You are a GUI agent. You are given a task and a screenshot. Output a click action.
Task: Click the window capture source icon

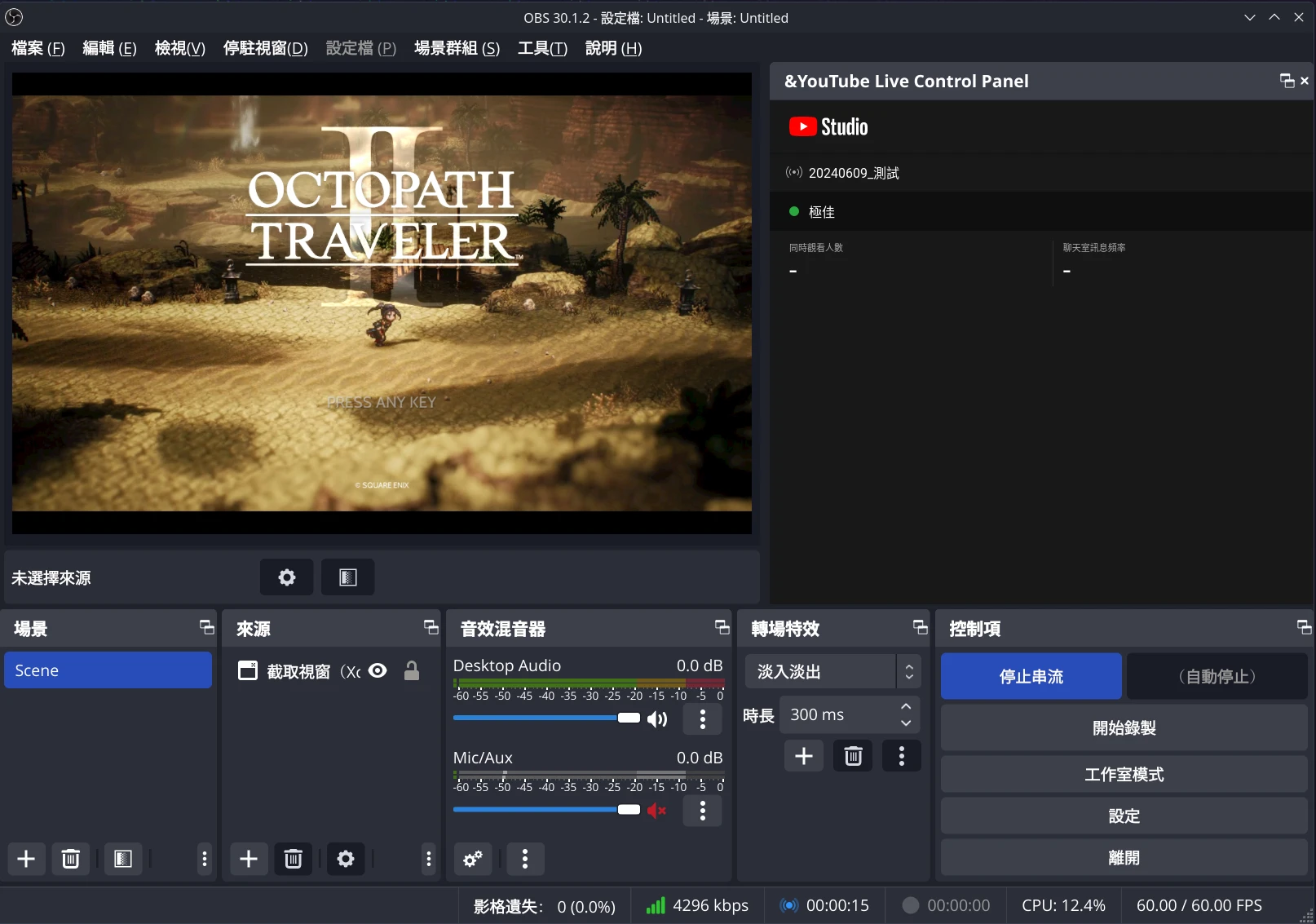(x=248, y=670)
